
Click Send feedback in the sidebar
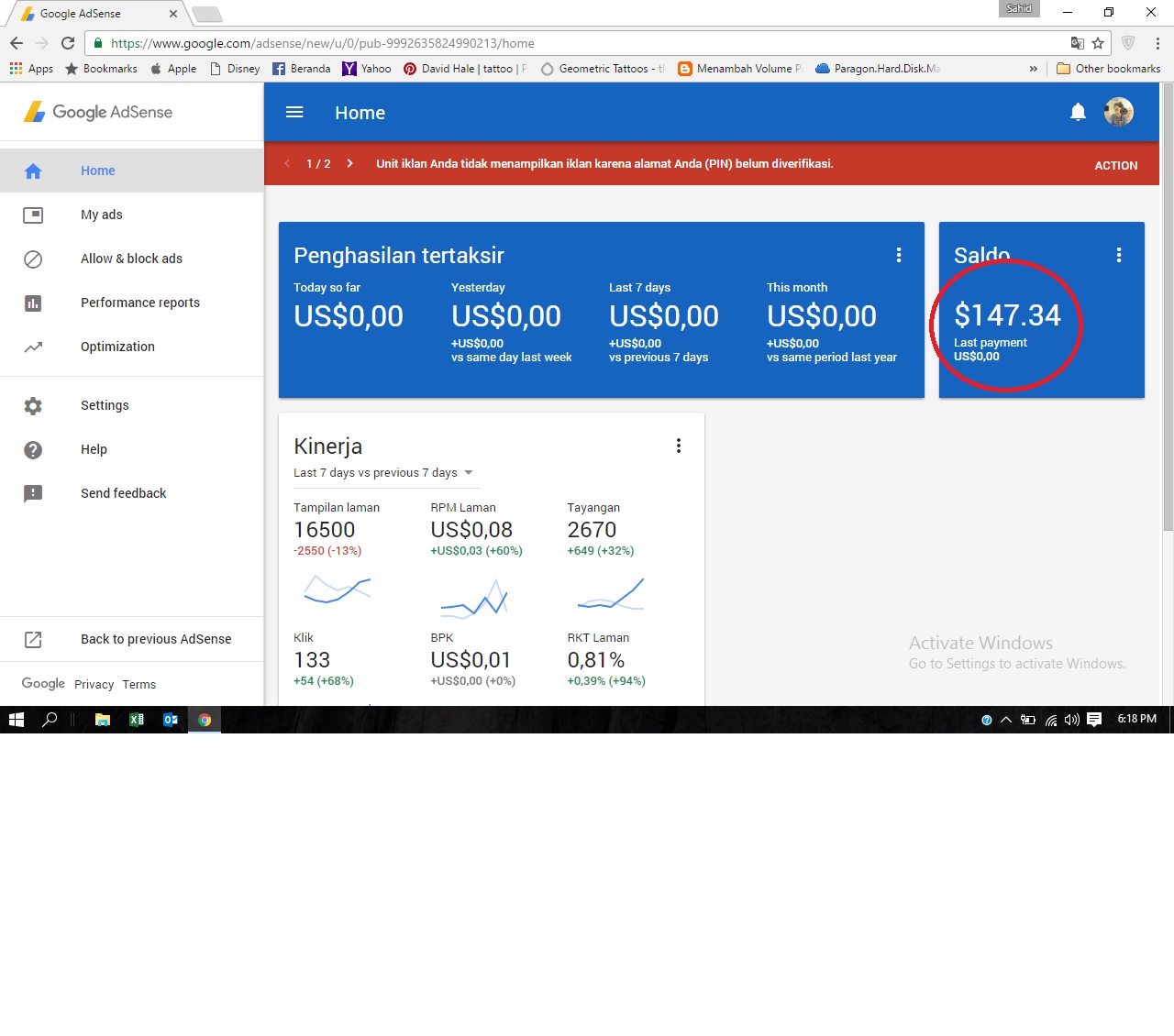[132, 493]
